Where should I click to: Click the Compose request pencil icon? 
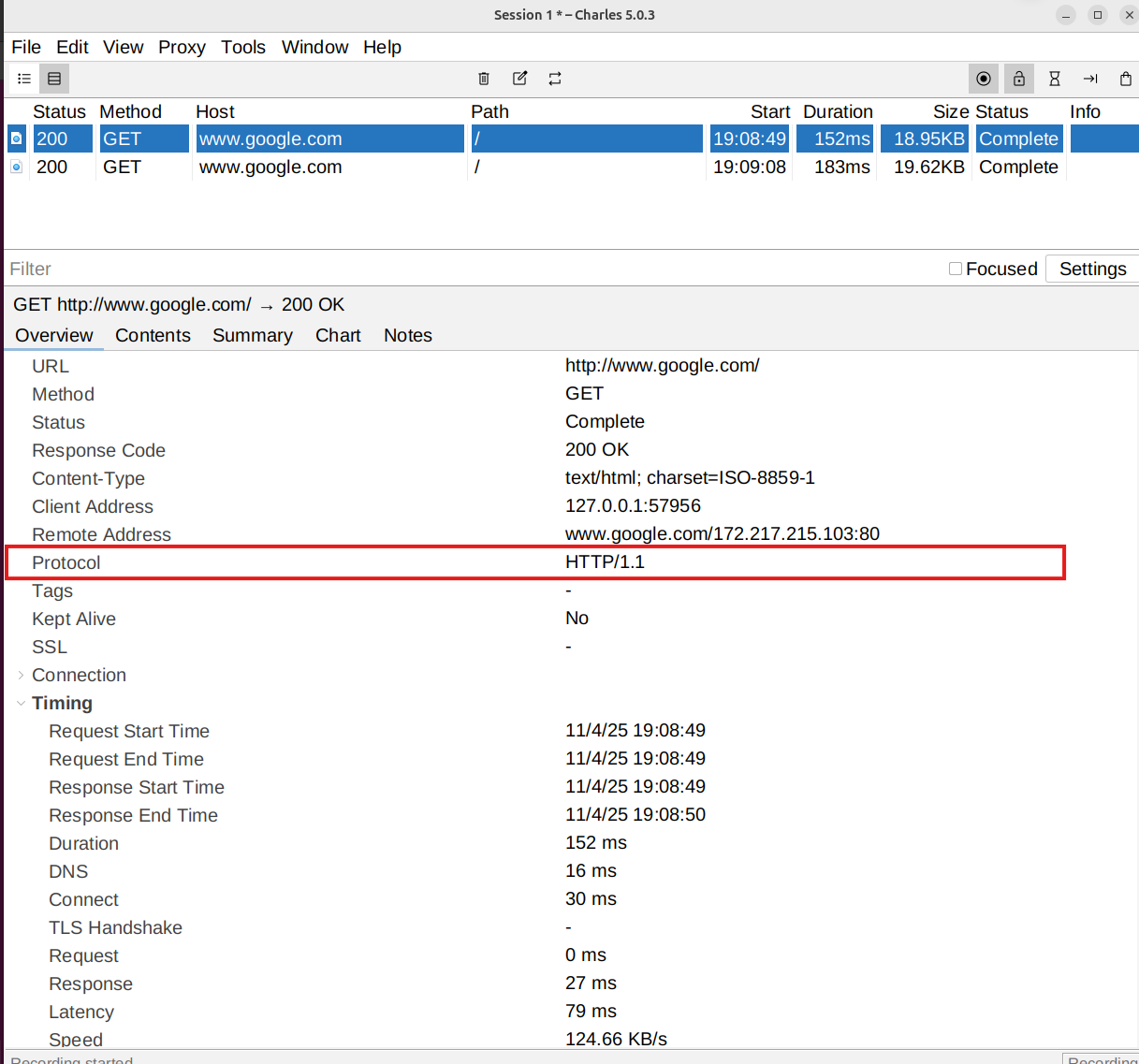[x=519, y=79]
